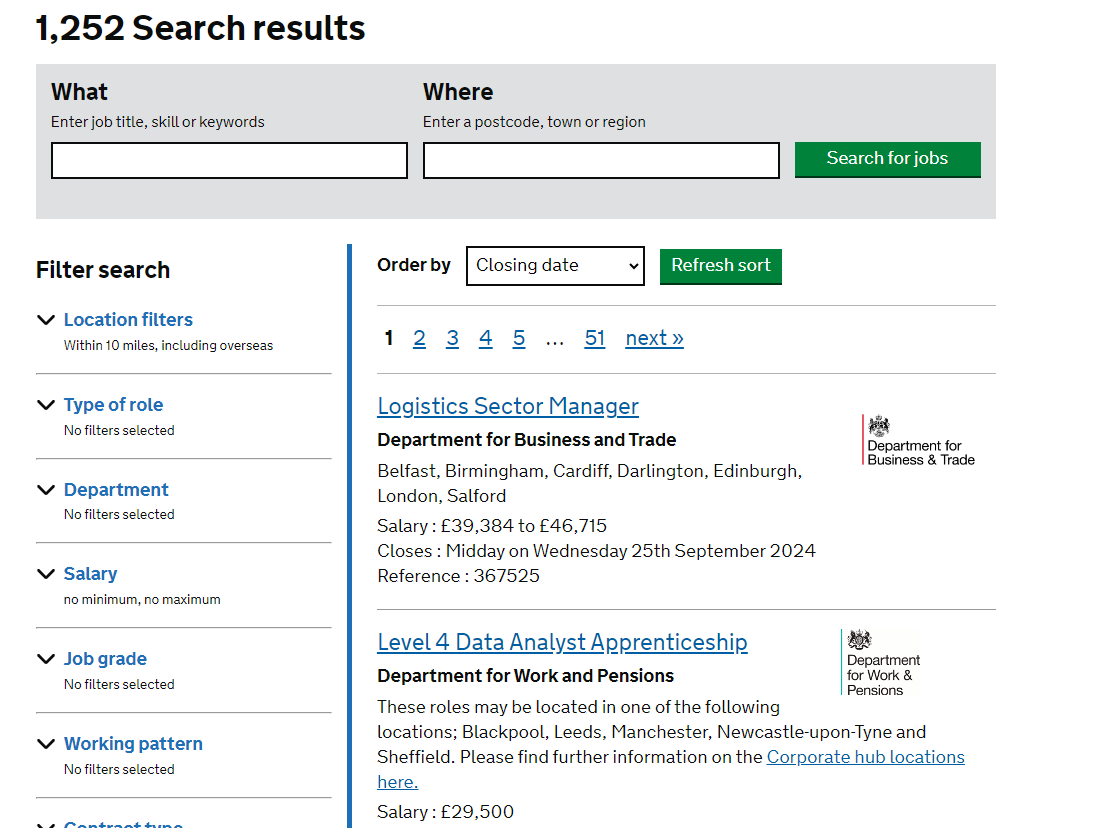The height and width of the screenshot is (828, 1103).
Task: Expand the Type of role filter
Action: [x=113, y=405]
